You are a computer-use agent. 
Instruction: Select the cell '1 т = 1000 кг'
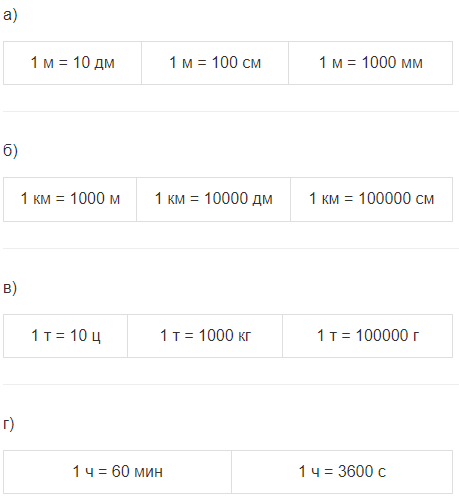pyautogui.click(x=205, y=336)
